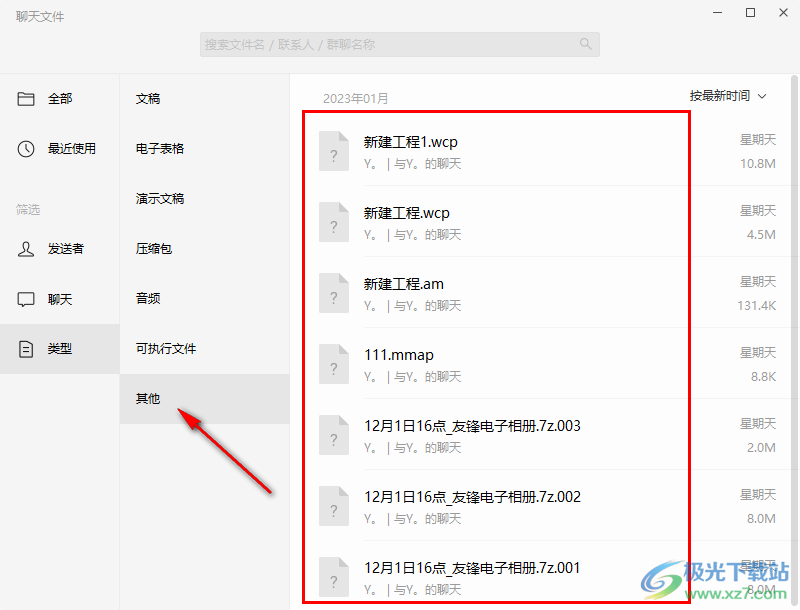This screenshot has height=610, width=800.
Task: Choose the 音频 category
Action: pyautogui.click(x=147, y=299)
